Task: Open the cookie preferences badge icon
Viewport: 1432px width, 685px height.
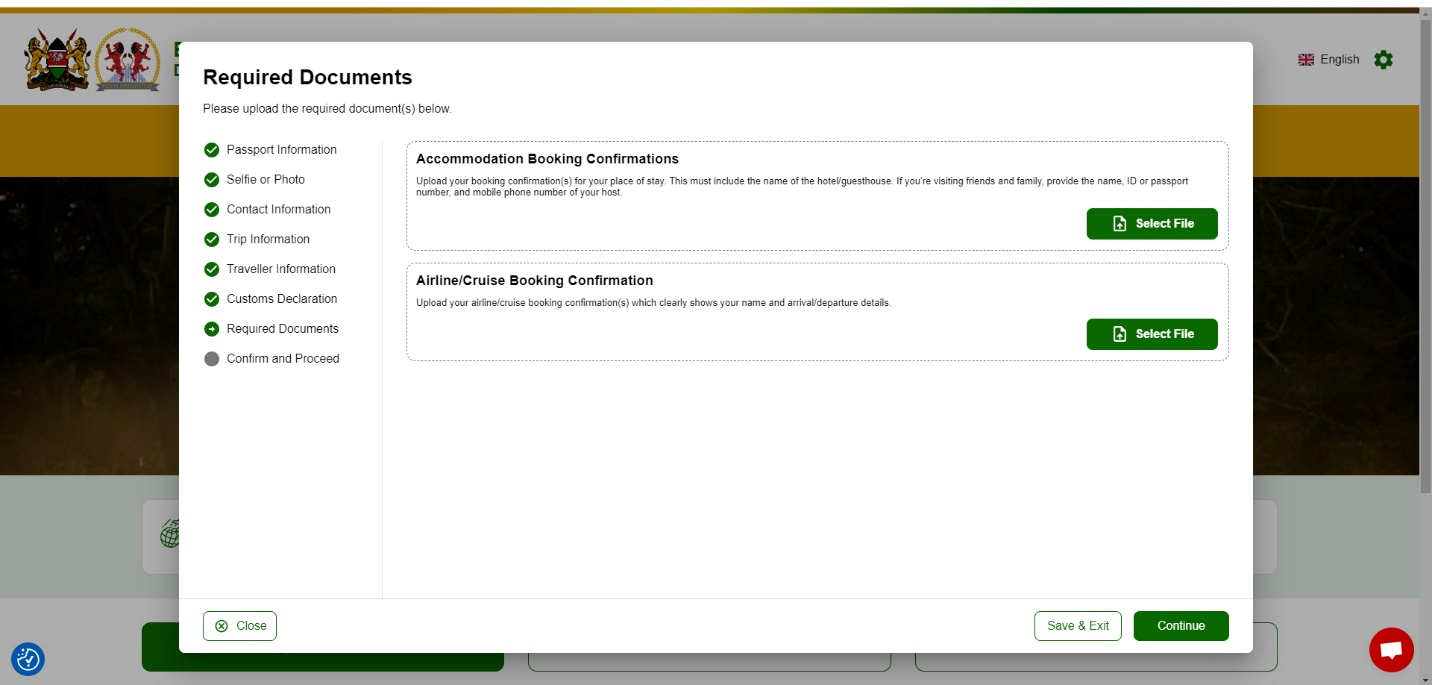Action: pyautogui.click(x=28, y=659)
